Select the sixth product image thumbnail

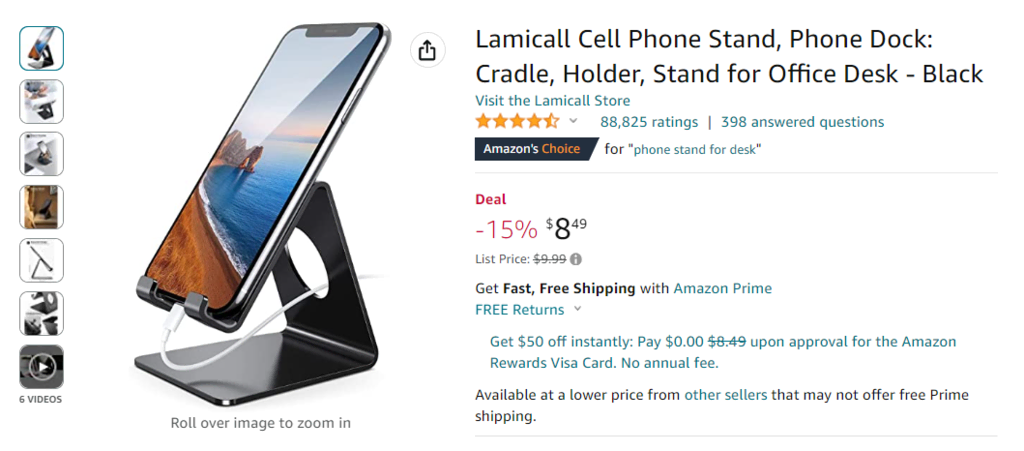click(x=41, y=313)
